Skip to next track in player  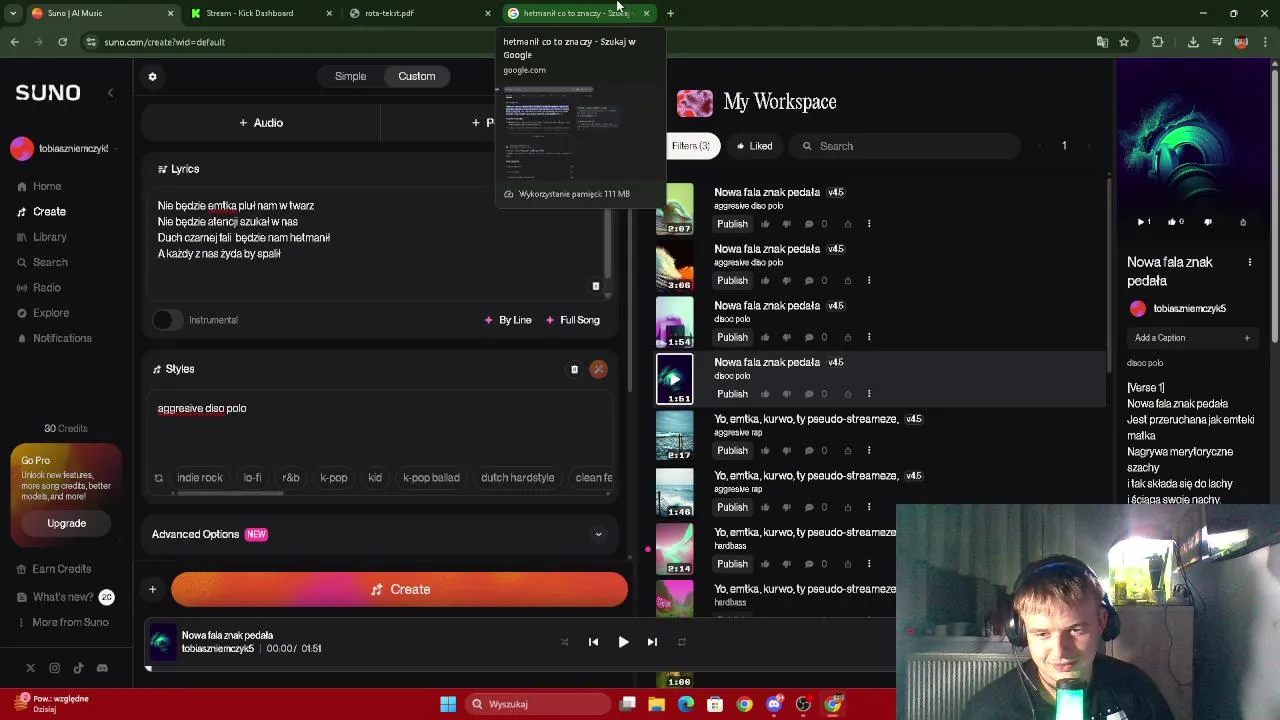[652, 642]
